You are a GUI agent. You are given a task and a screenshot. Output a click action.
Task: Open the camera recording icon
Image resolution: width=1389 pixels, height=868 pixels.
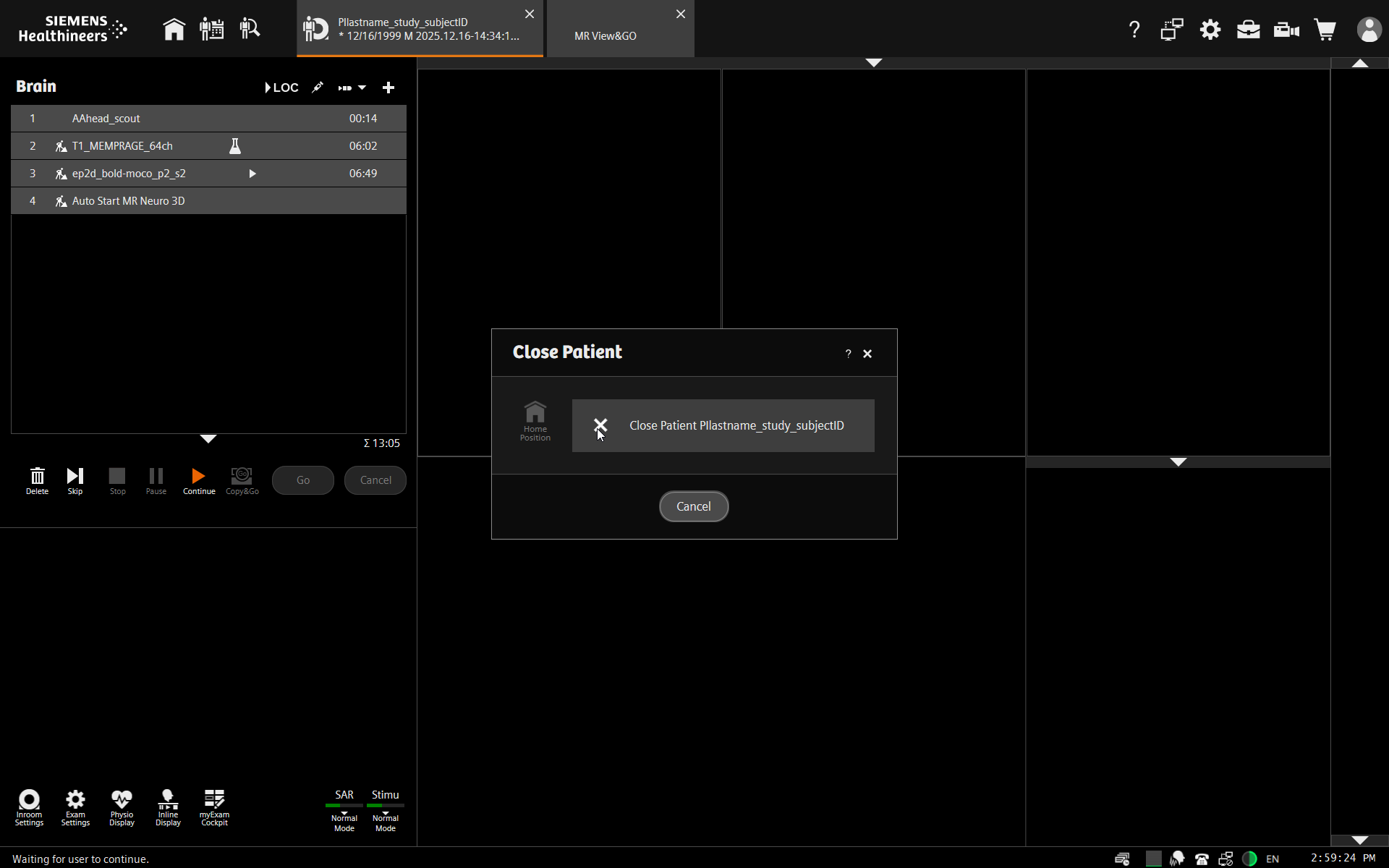pyautogui.click(x=1286, y=30)
